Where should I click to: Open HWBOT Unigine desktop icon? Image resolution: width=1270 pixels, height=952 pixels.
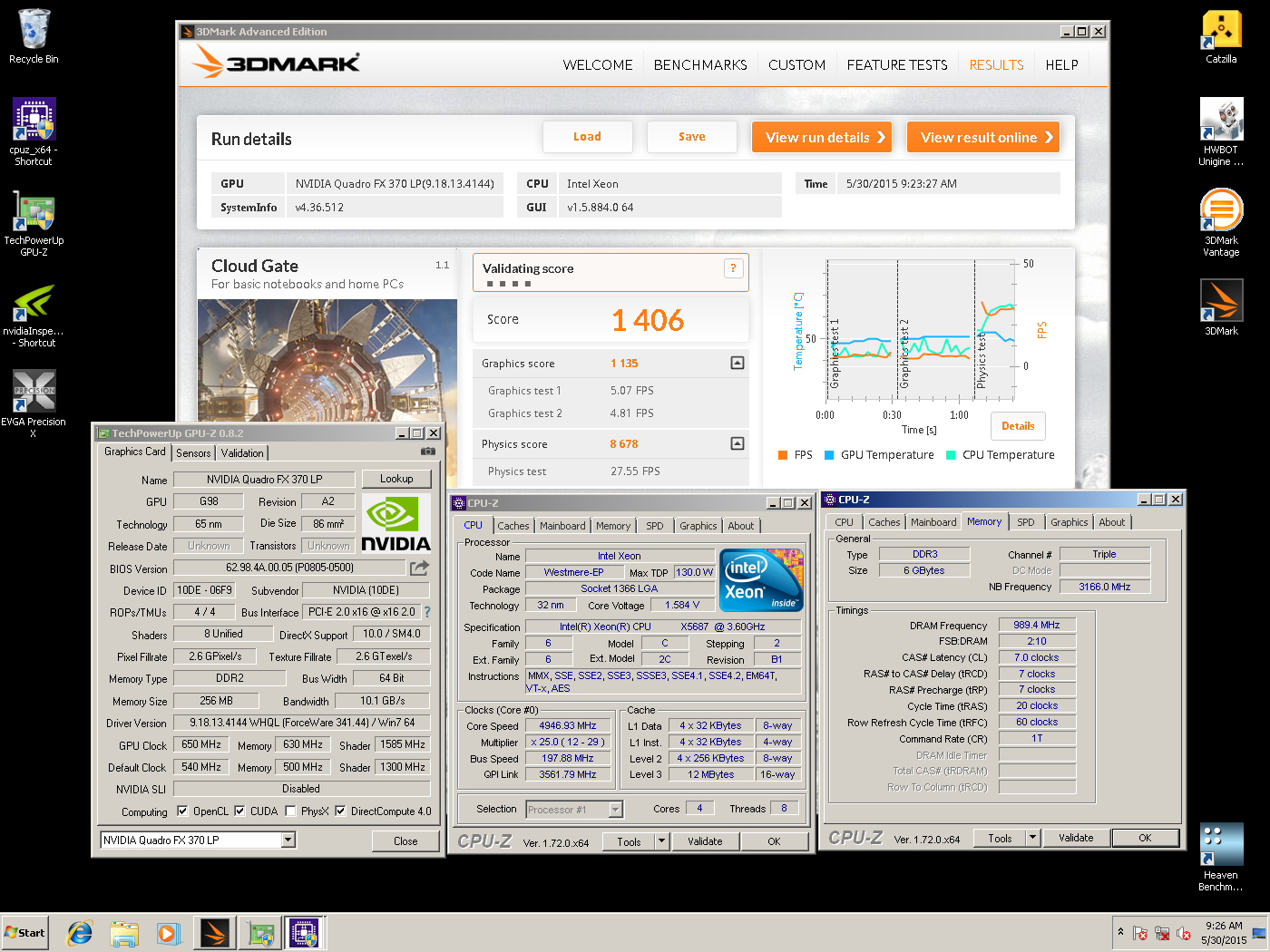point(1221,131)
